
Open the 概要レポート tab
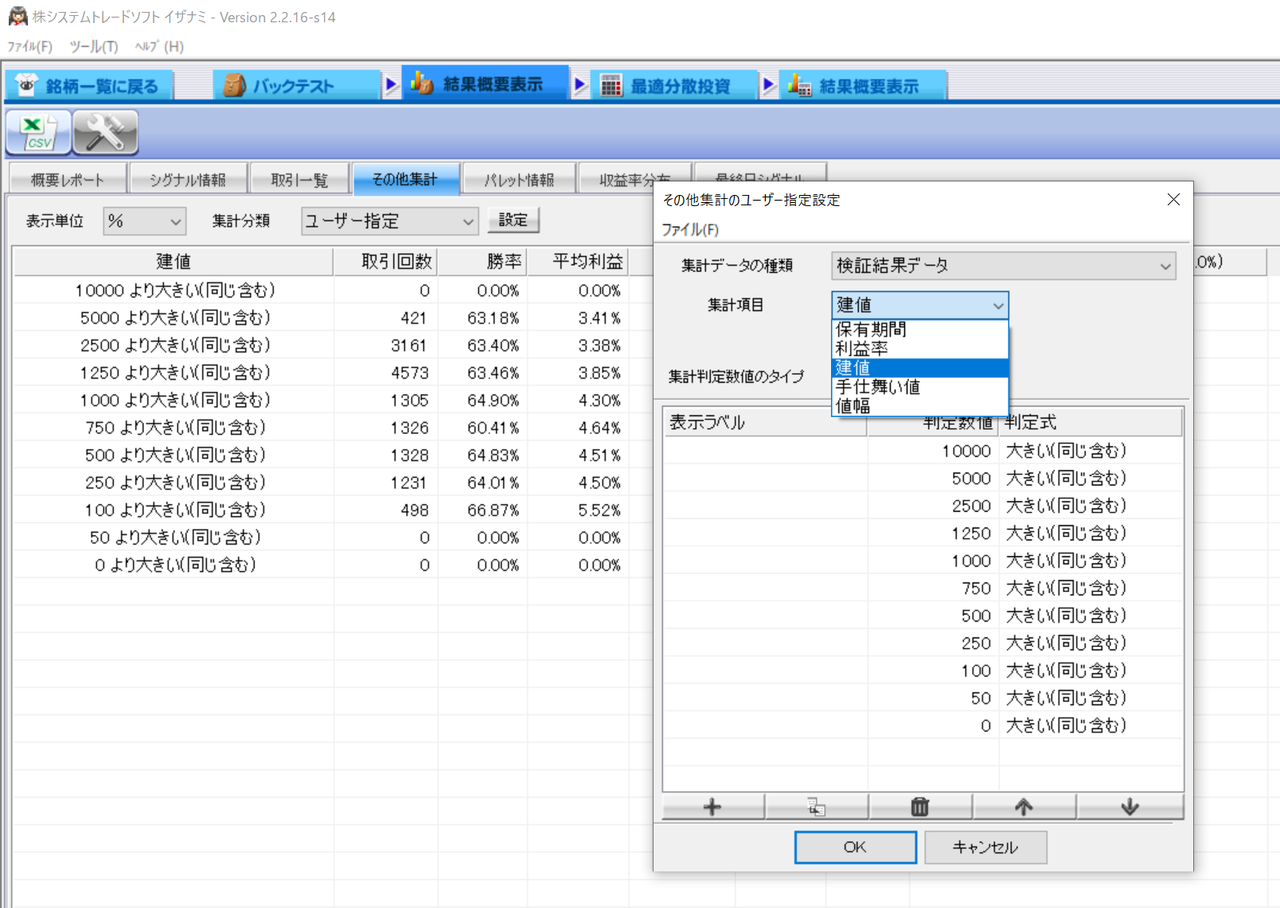click(67, 180)
